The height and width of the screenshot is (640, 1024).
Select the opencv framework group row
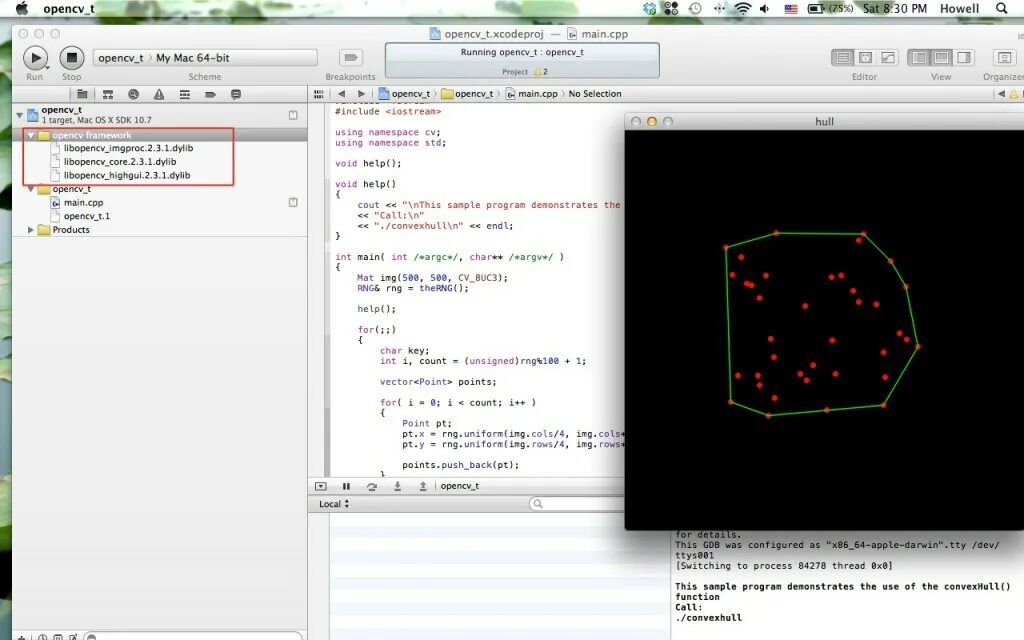click(159, 135)
